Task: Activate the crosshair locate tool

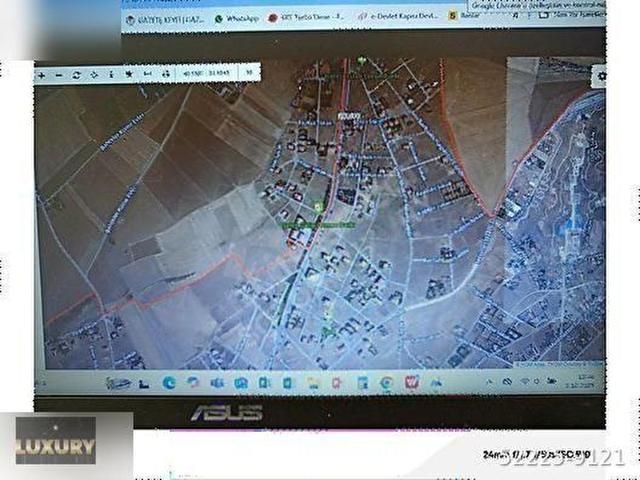Action: pos(94,75)
